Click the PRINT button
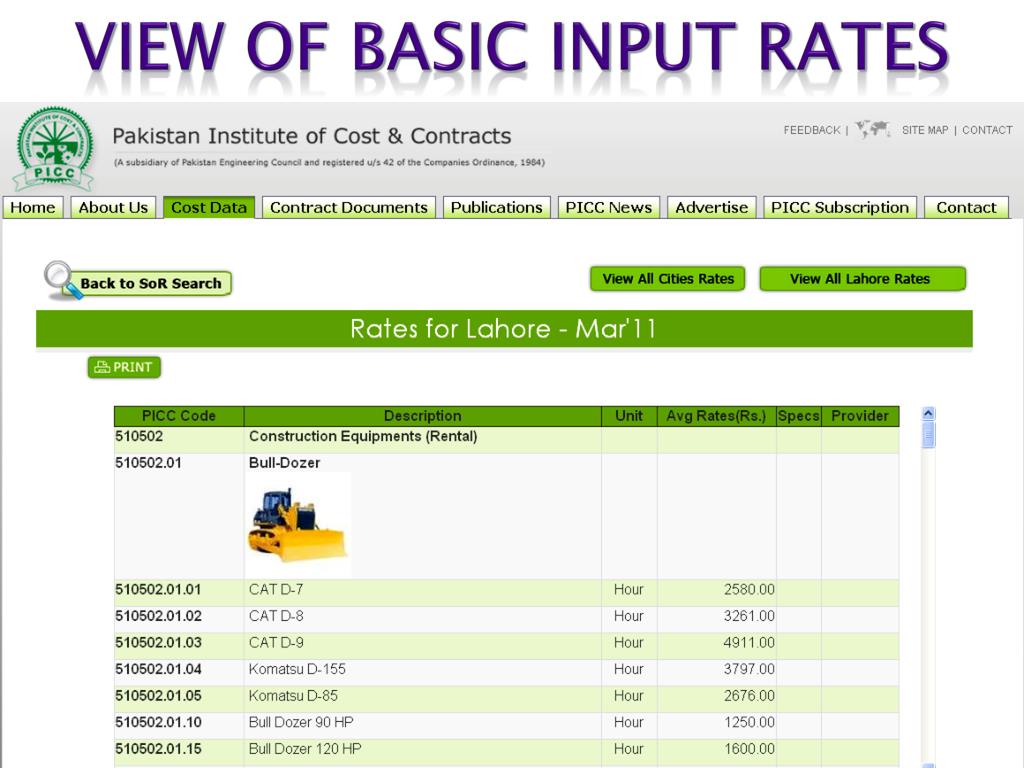Image resolution: width=1024 pixels, height=768 pixels. 124,367
